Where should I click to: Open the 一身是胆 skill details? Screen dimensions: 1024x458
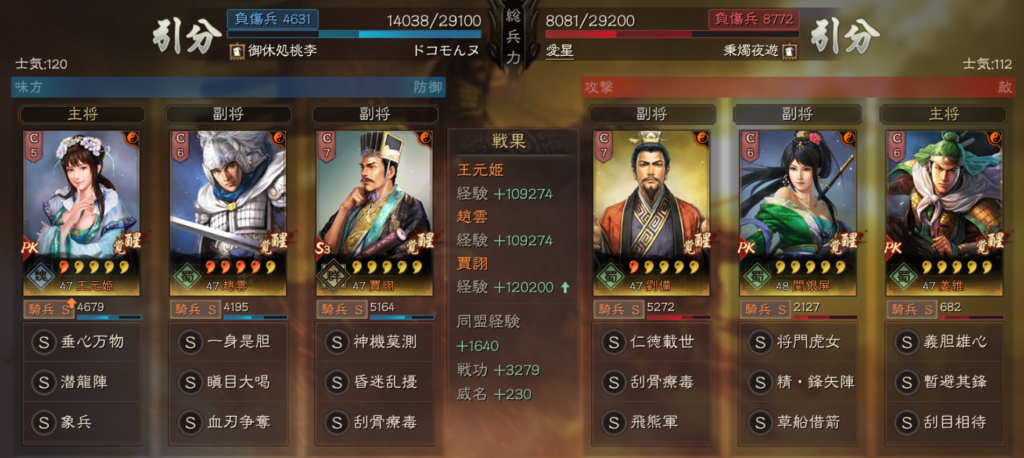[227, 342]
